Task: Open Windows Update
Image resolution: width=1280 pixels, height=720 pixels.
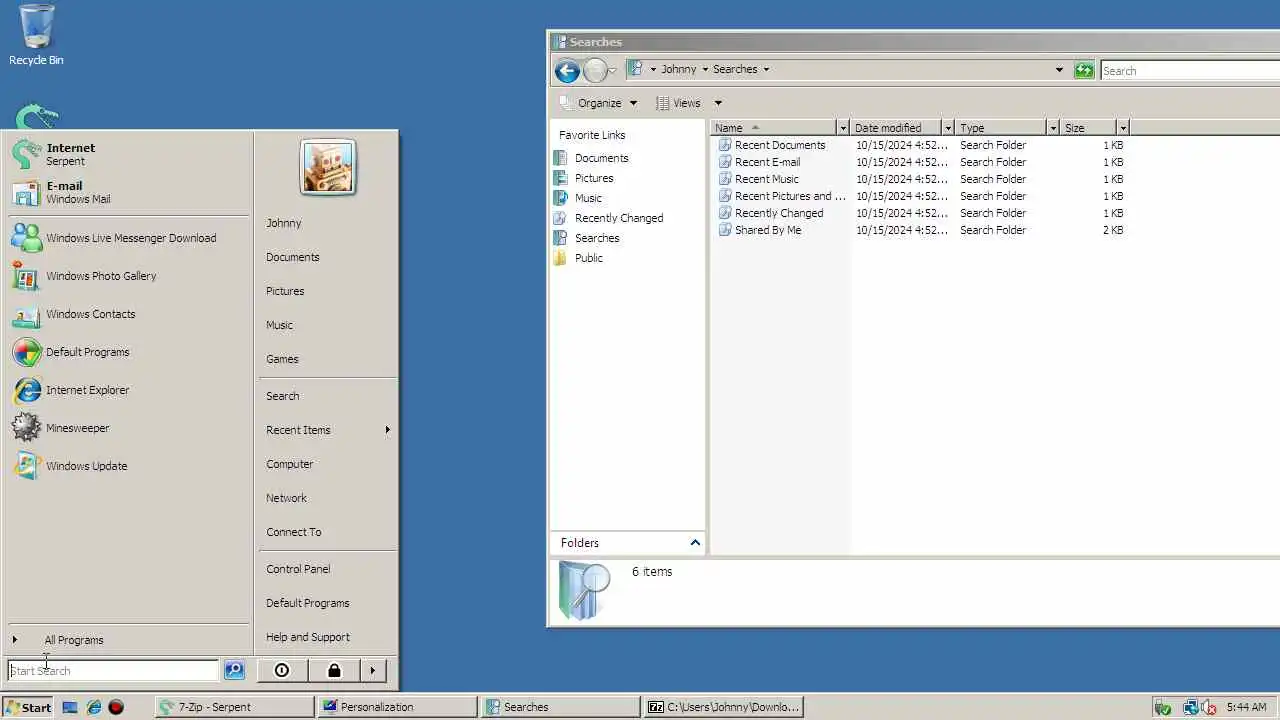Action: point(128,466)
